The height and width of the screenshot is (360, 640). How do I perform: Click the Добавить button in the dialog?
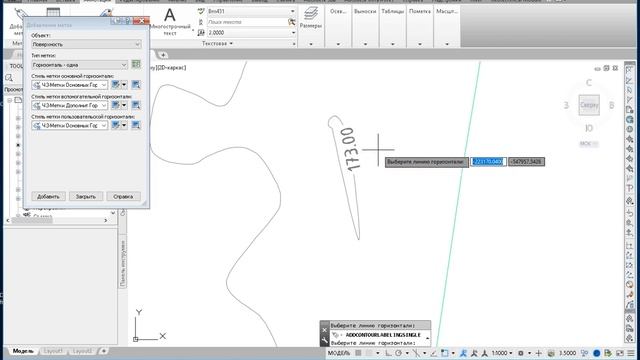click(48, 196)
